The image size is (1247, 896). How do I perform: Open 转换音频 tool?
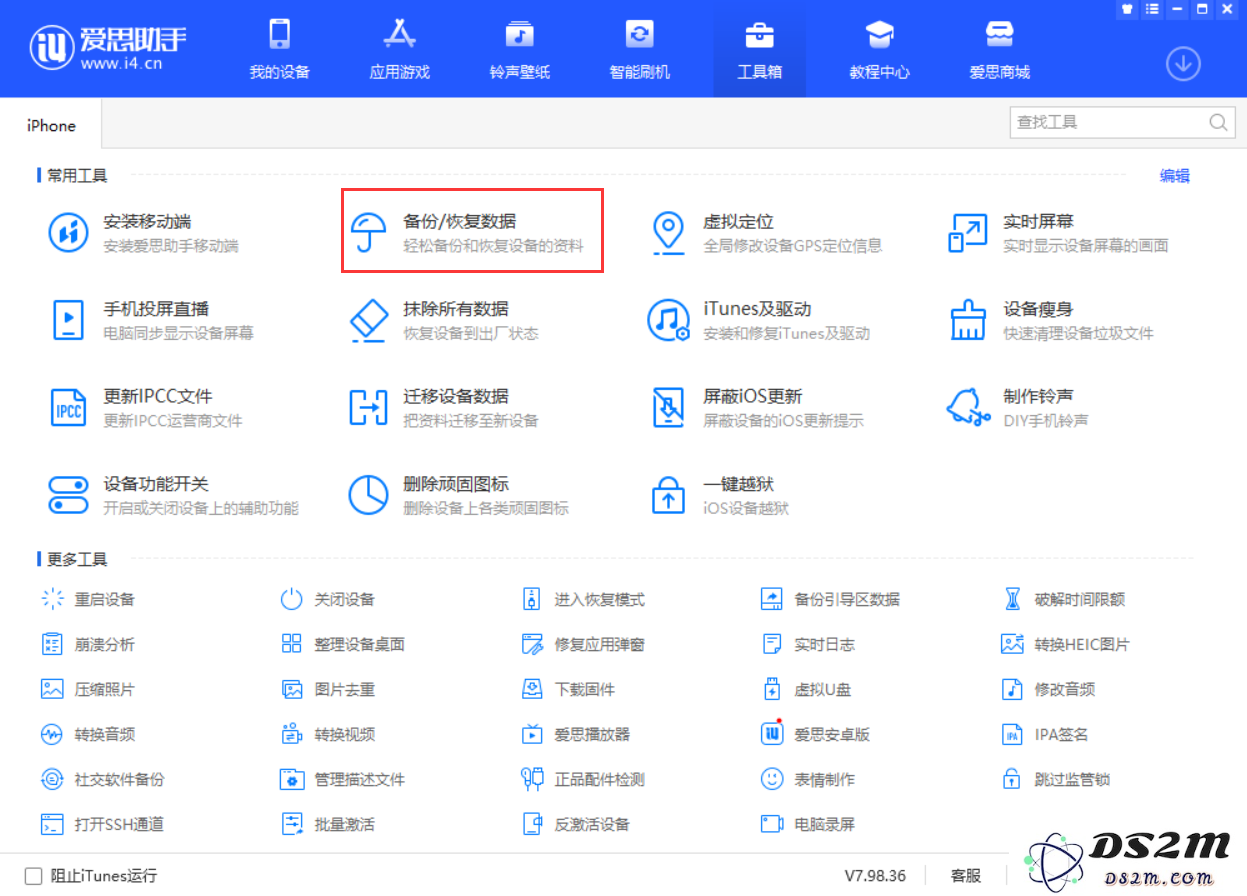[x=89, y=735]
